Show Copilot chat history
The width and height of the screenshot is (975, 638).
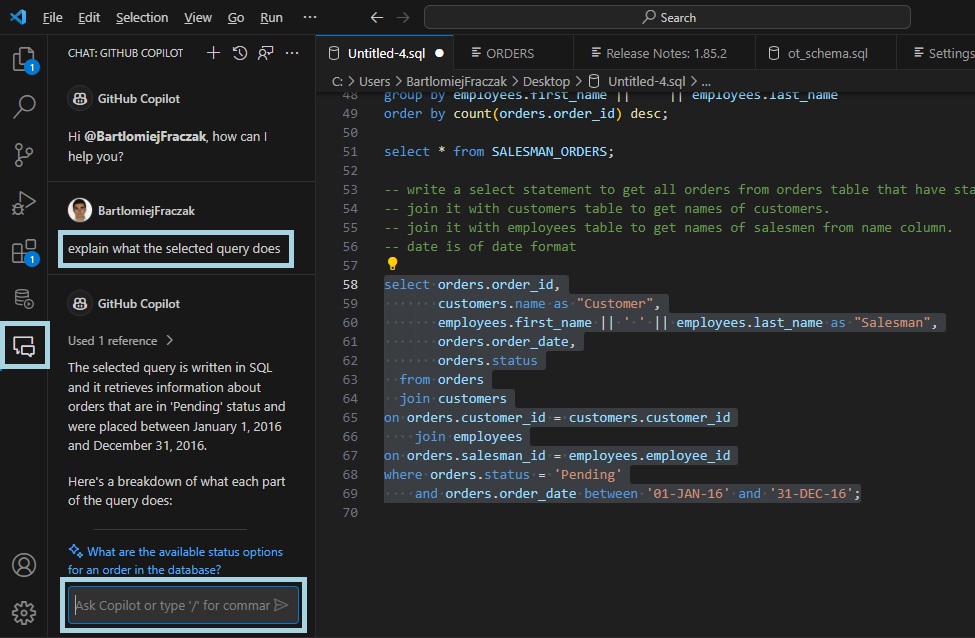[x=239, y=53]
